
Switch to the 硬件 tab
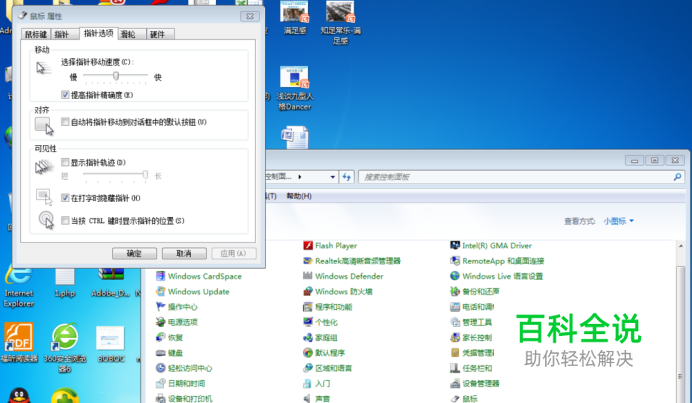(158, 34)
